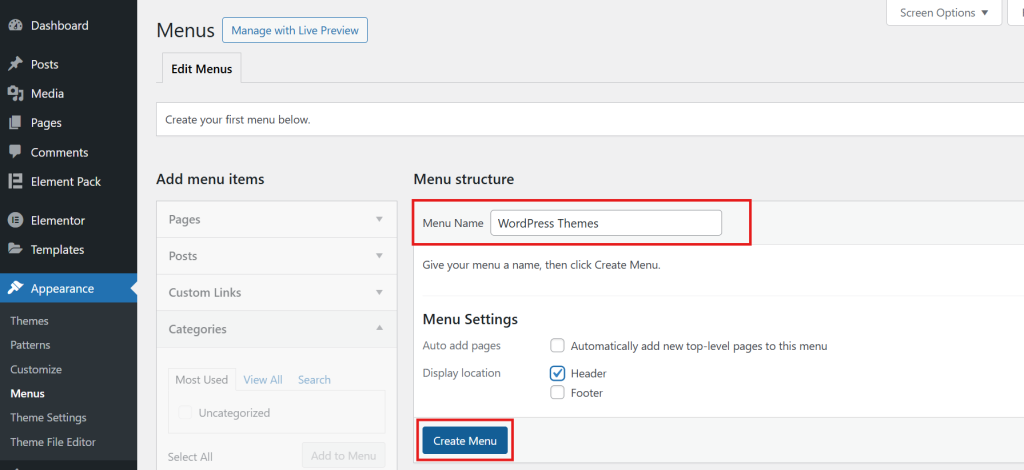Click the Comments speech bubble icon
Image resolution: width=1024 pixels, height=470 pixels.
coord(15,152)
